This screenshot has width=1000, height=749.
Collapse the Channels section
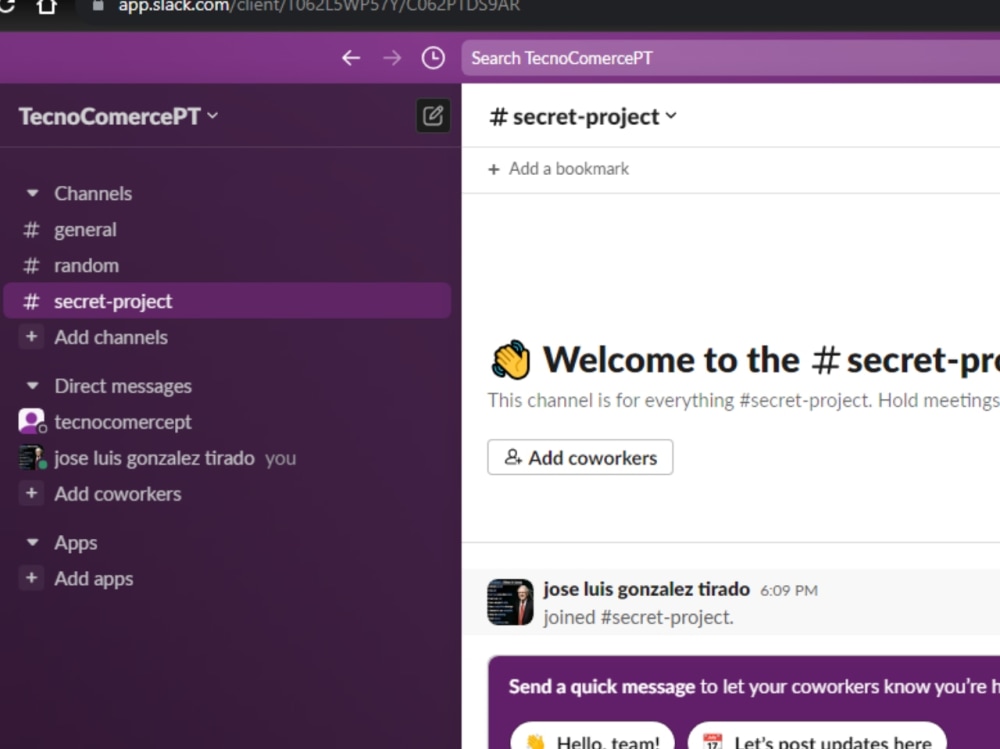click(x=33, y=193)
